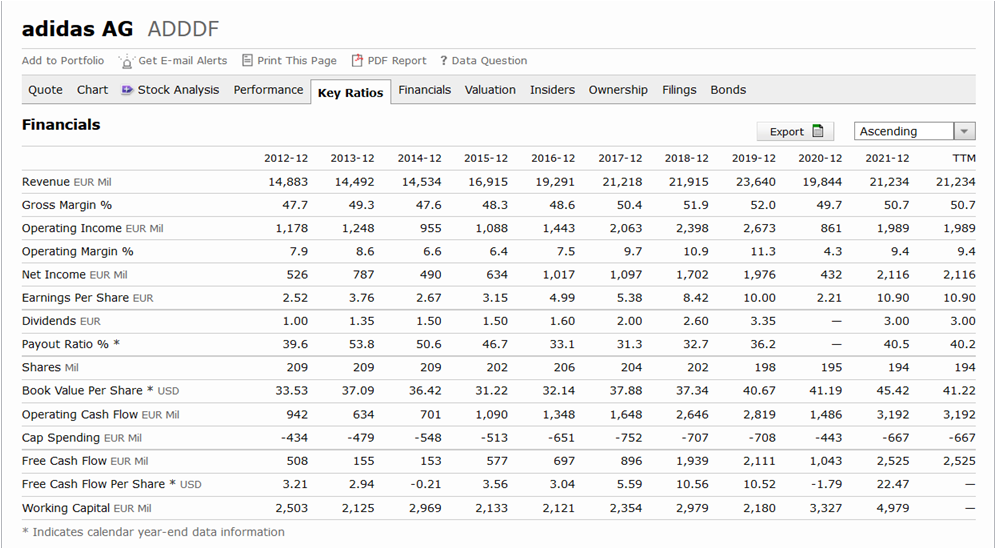996x549 pixels.
Task: Click the Get E-mail Alerts link text
Action: (183, 61)
